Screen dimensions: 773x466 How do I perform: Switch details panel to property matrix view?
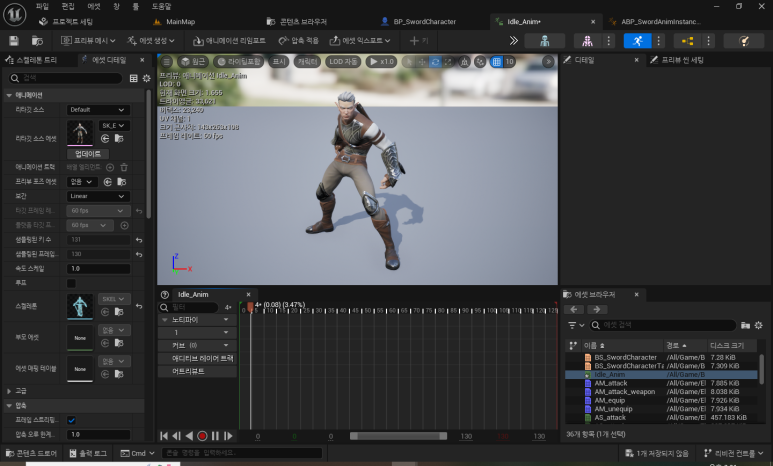click(x=134, y=78)
